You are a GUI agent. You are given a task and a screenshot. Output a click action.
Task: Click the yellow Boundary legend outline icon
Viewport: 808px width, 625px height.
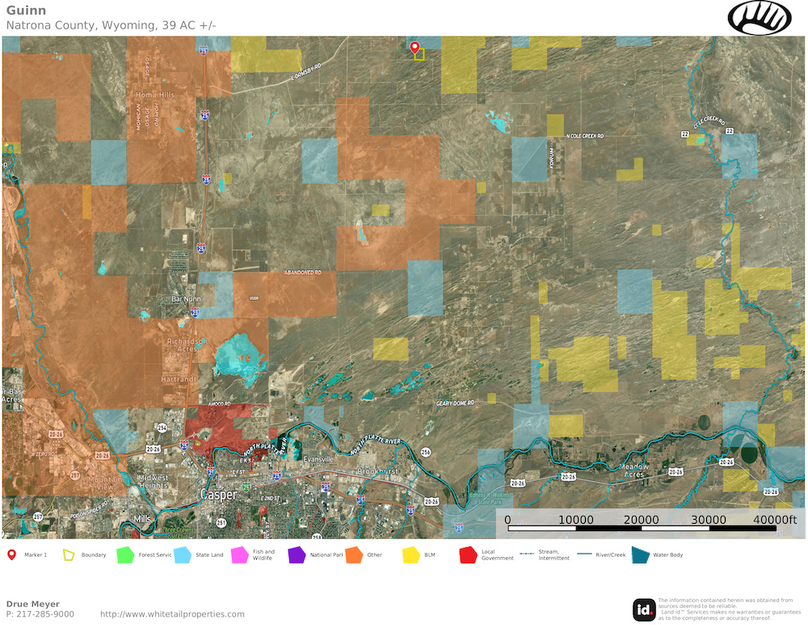[69, 554]
